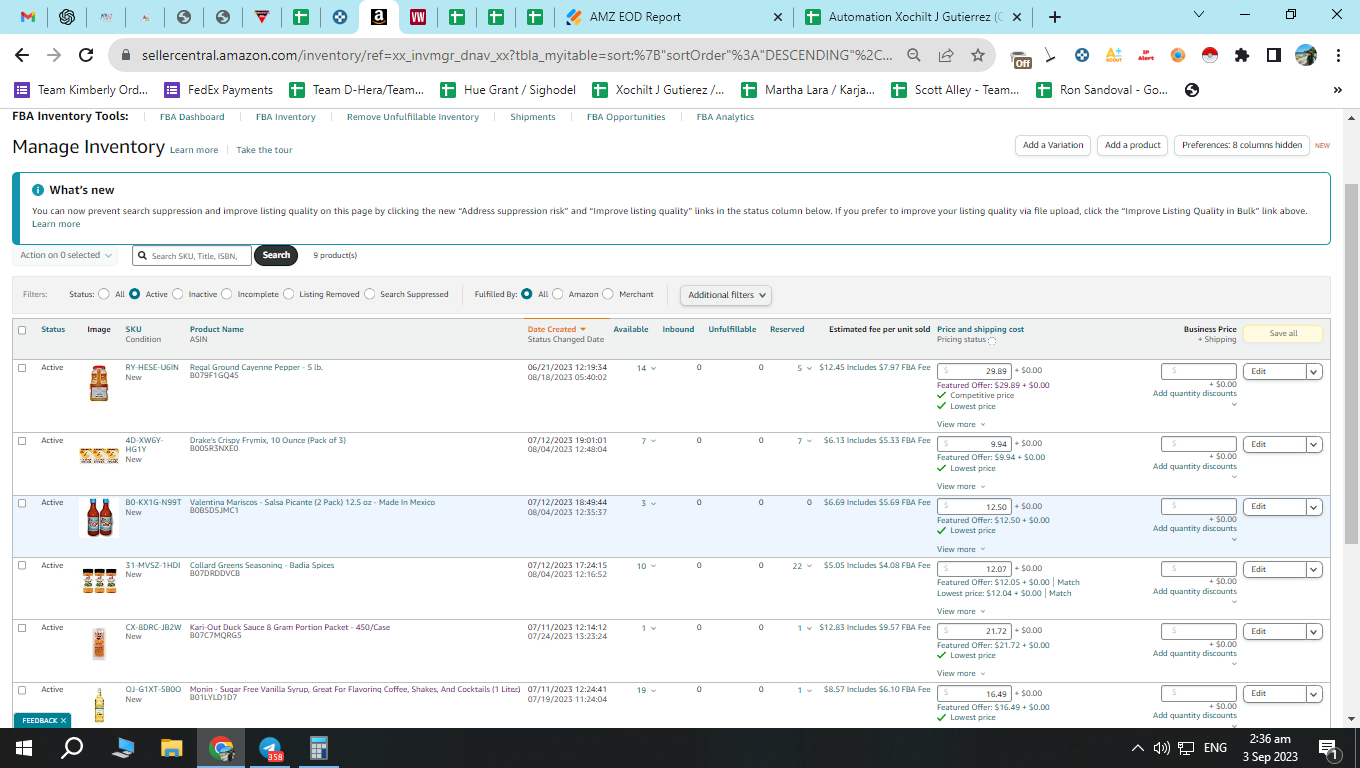Open the Chrome profile avatar
This screenshot has width=1360, height=768.
click(1305, 56)
